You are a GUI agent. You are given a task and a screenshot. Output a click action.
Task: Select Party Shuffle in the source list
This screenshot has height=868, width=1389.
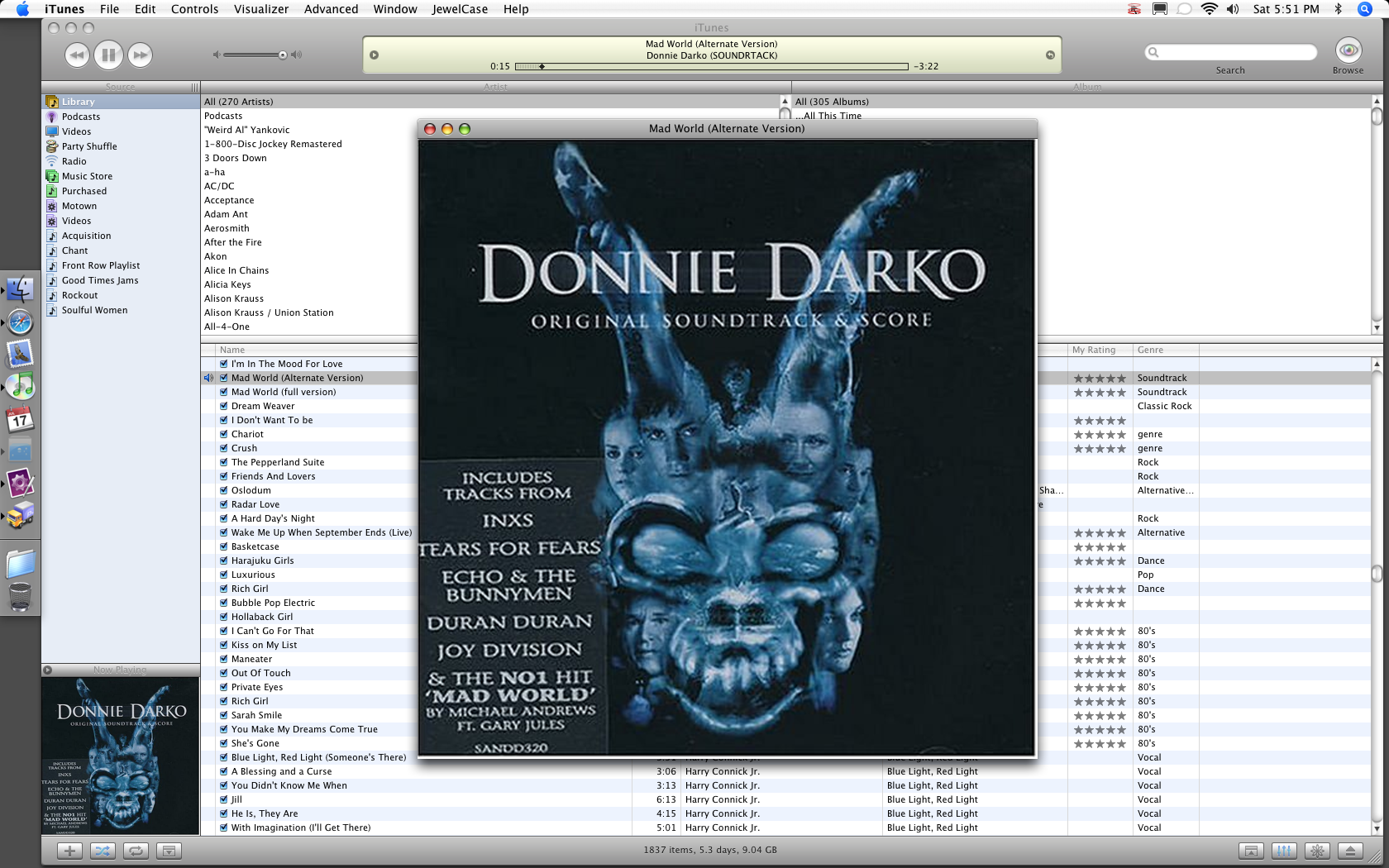89,146
